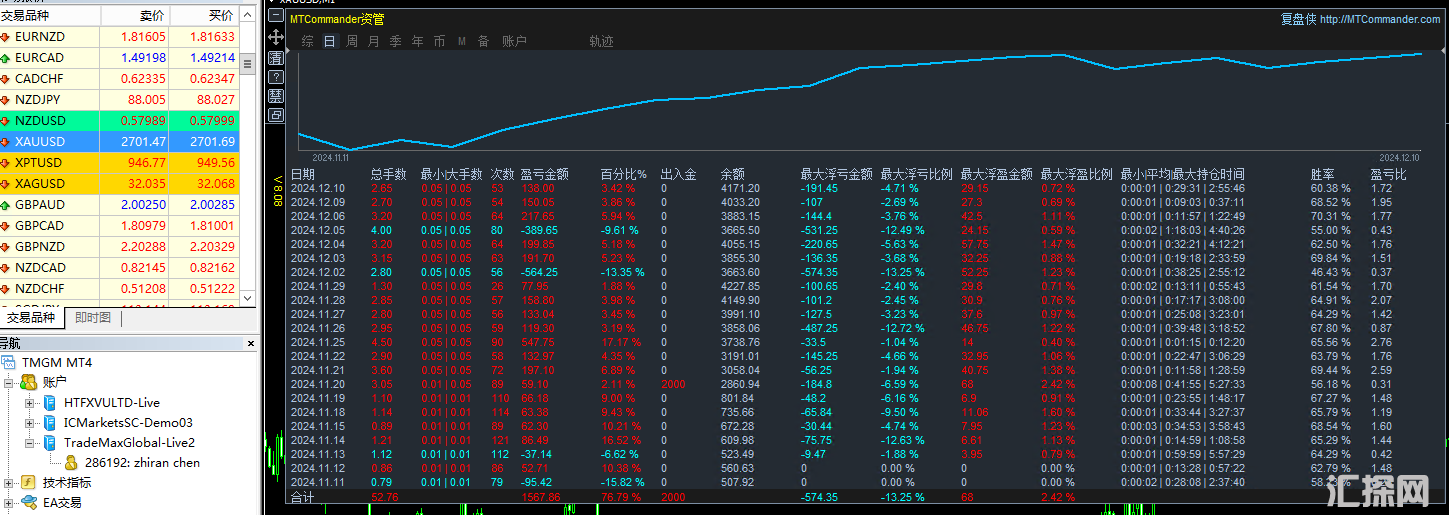Expand the 技术指标 tree node

9,483
